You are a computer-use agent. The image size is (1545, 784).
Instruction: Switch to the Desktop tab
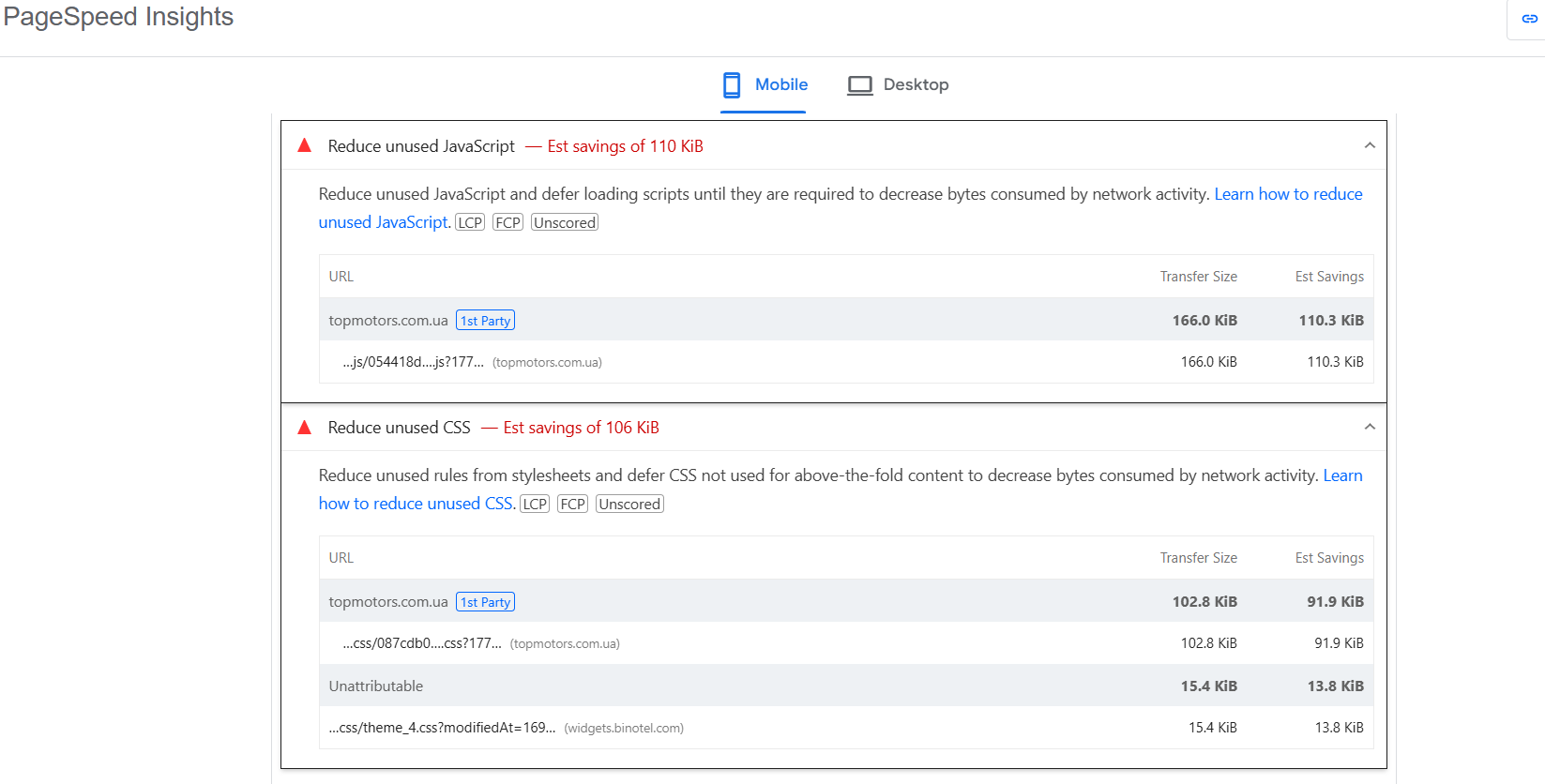[898, 85]
